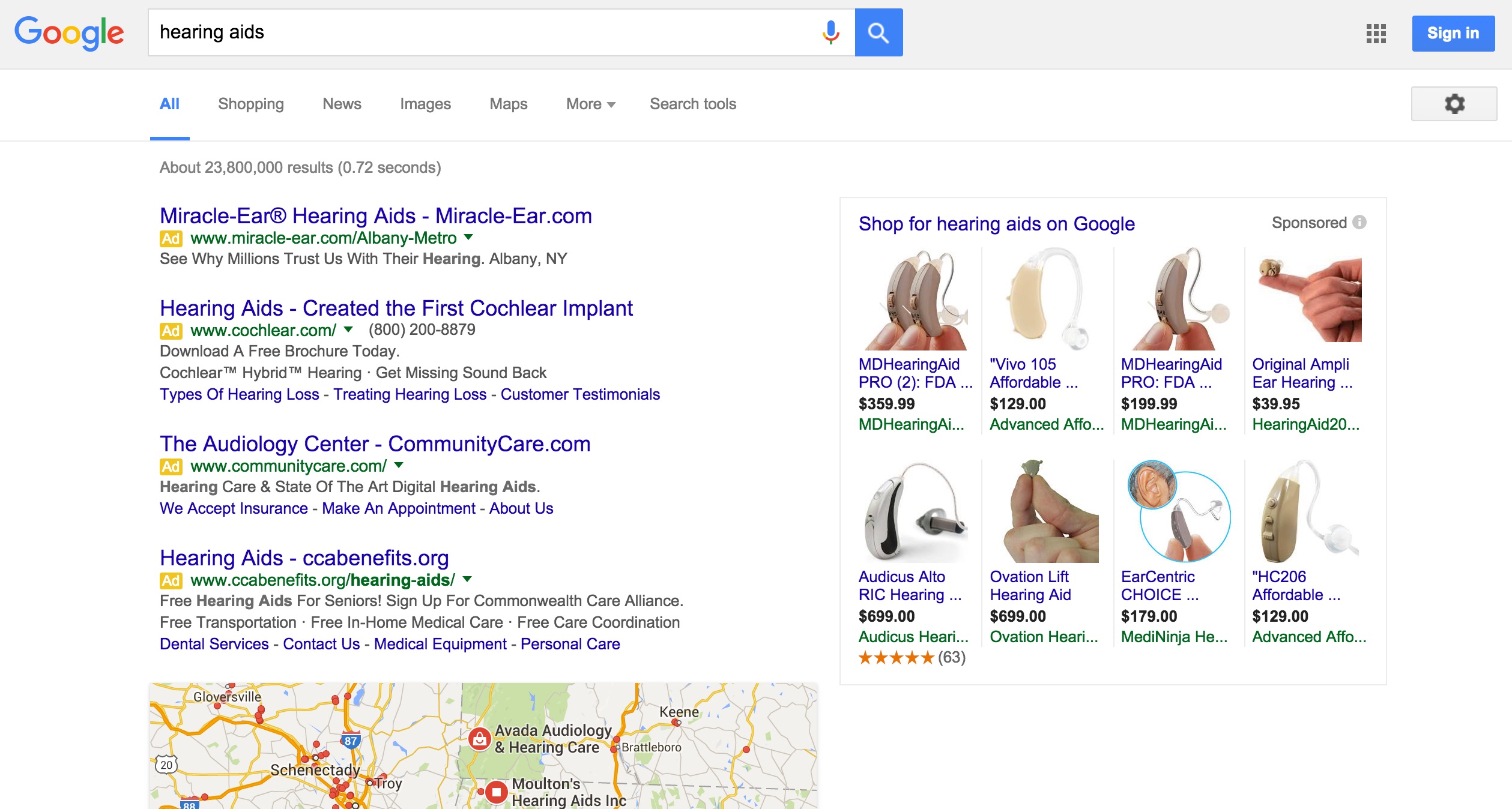This screenshot has width=1512, height=809.
Task: Expand the communitycare.com URL dropdown arrow
Action: (399, 465)
